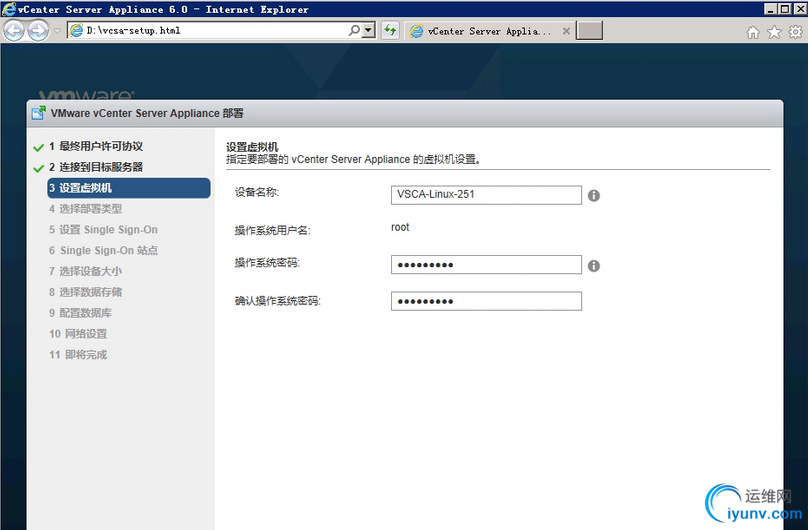Minimize the Internet Explorer window
Image resolution: width=808 pixels, height=530 pixels.
pos(770,9)
